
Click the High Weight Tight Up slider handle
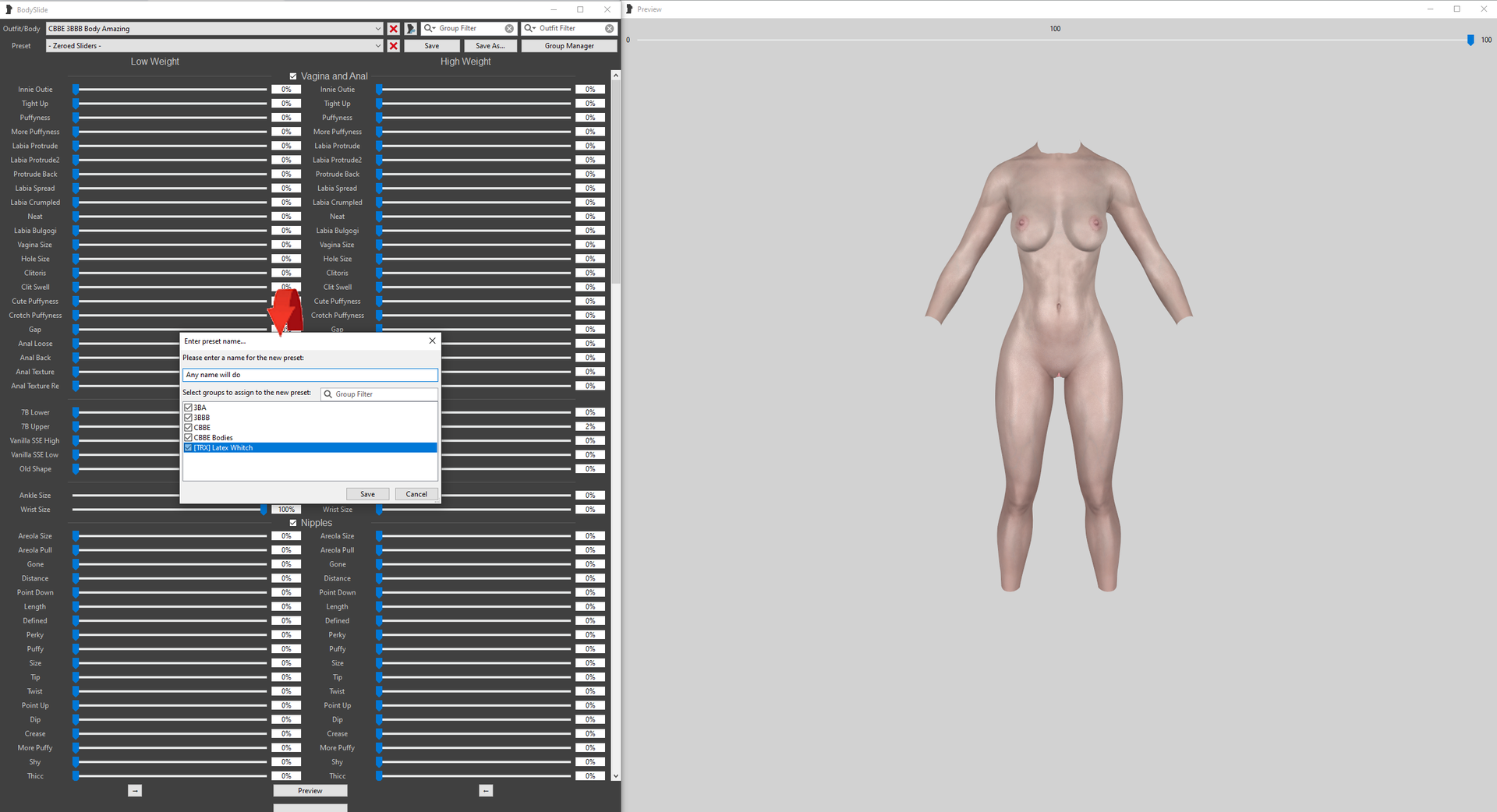pos(379,104)
